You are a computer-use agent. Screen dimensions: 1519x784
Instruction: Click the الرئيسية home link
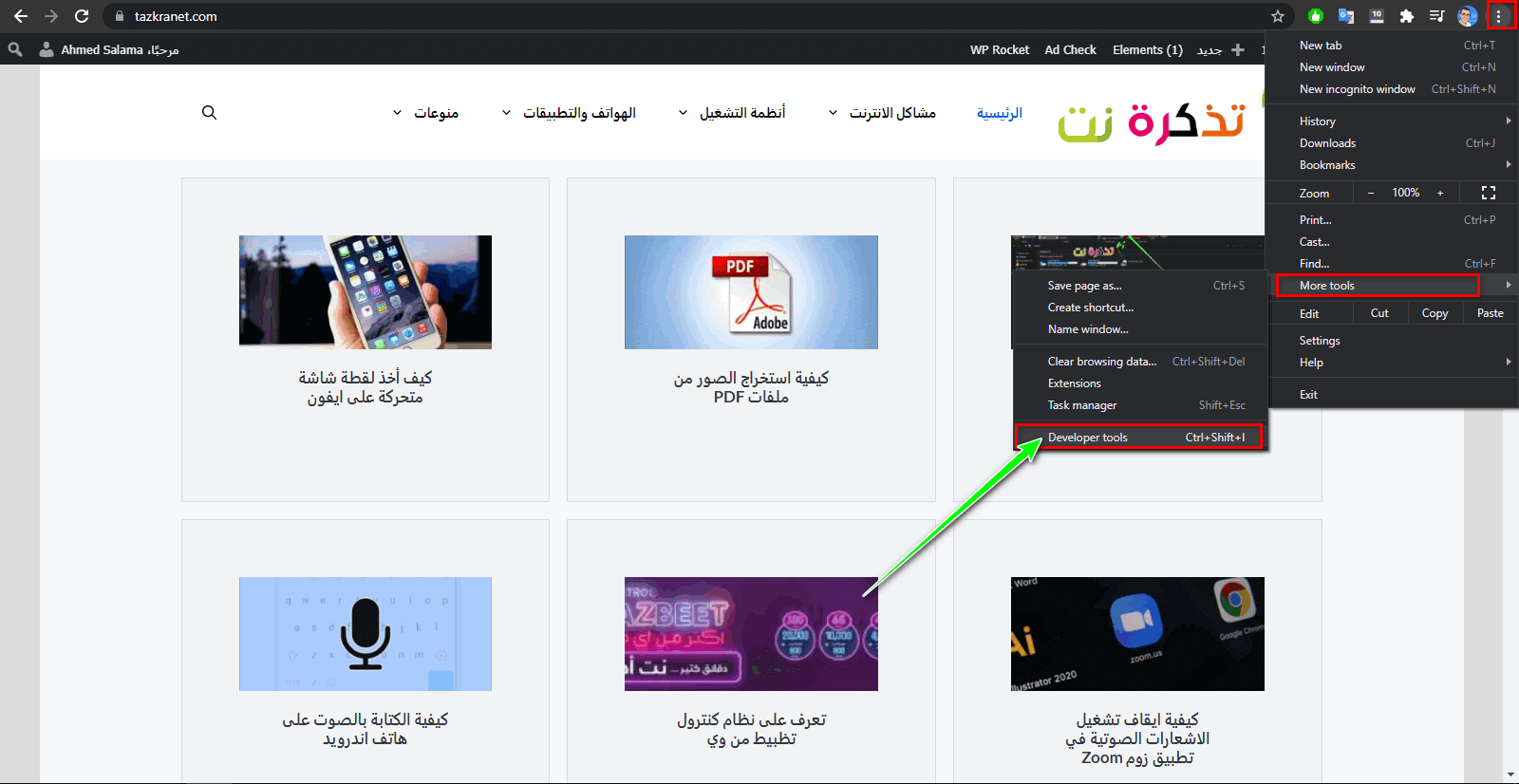(x=1000, y=113)
